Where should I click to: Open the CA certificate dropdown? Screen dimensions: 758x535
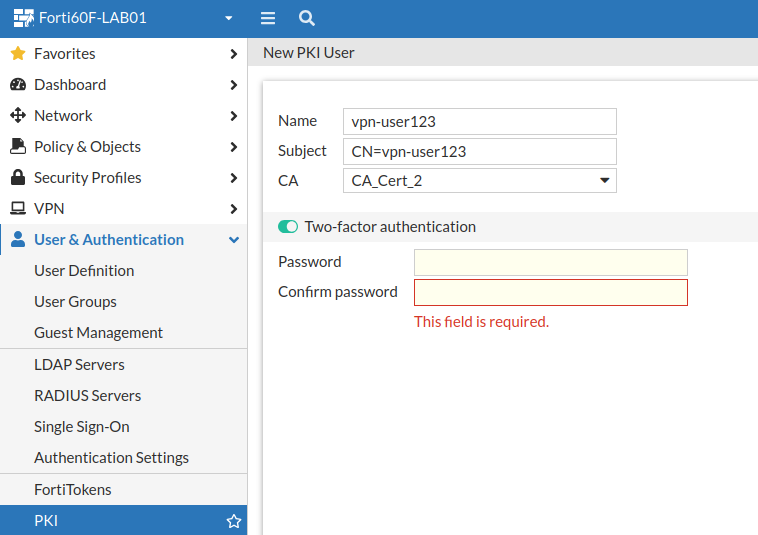tap(479, 181)
